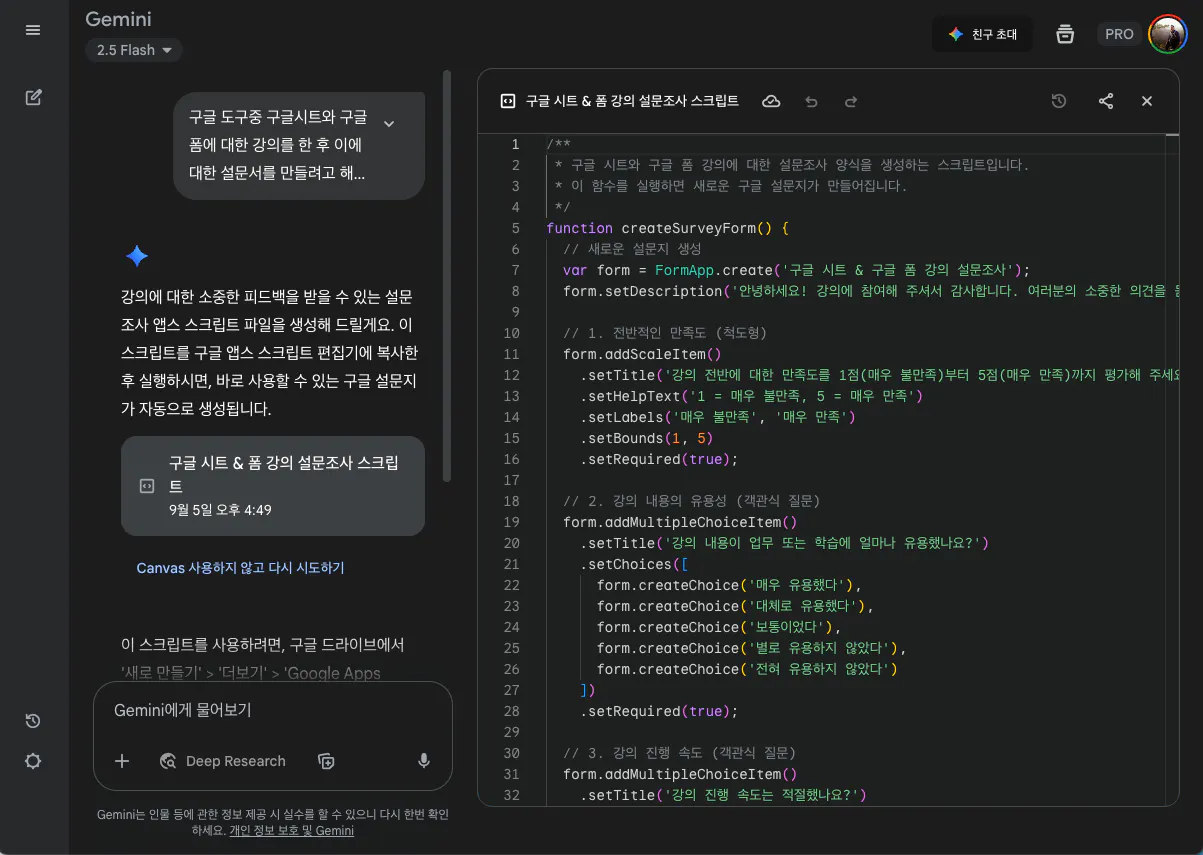Toggle the sidebar with the hamburger menu
Viewport: 1203px width, 855px height.
point(33,30)
